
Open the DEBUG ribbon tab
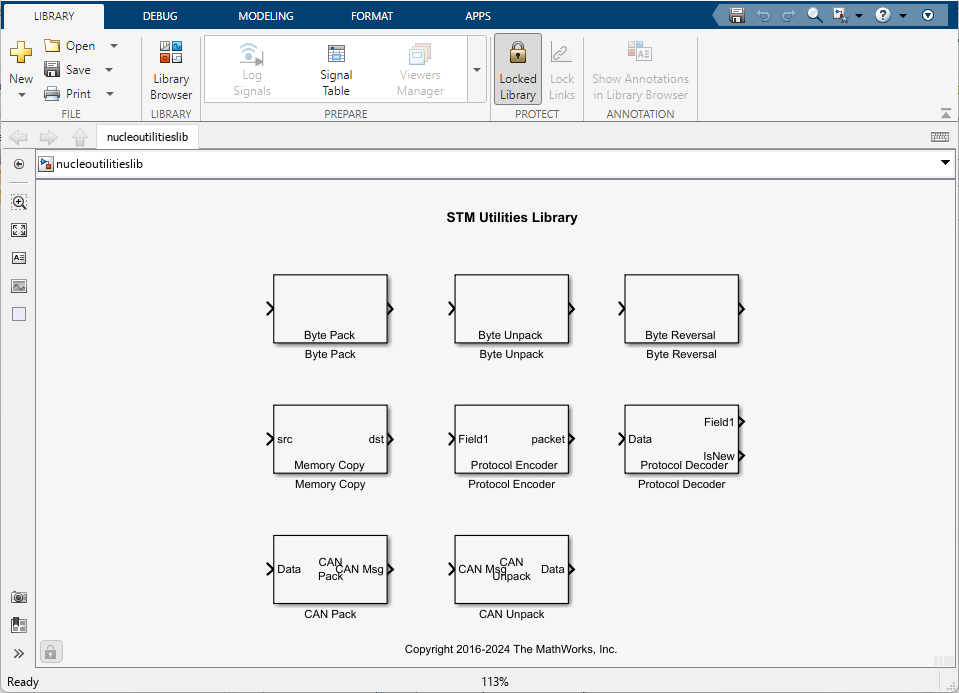point(160,15)
